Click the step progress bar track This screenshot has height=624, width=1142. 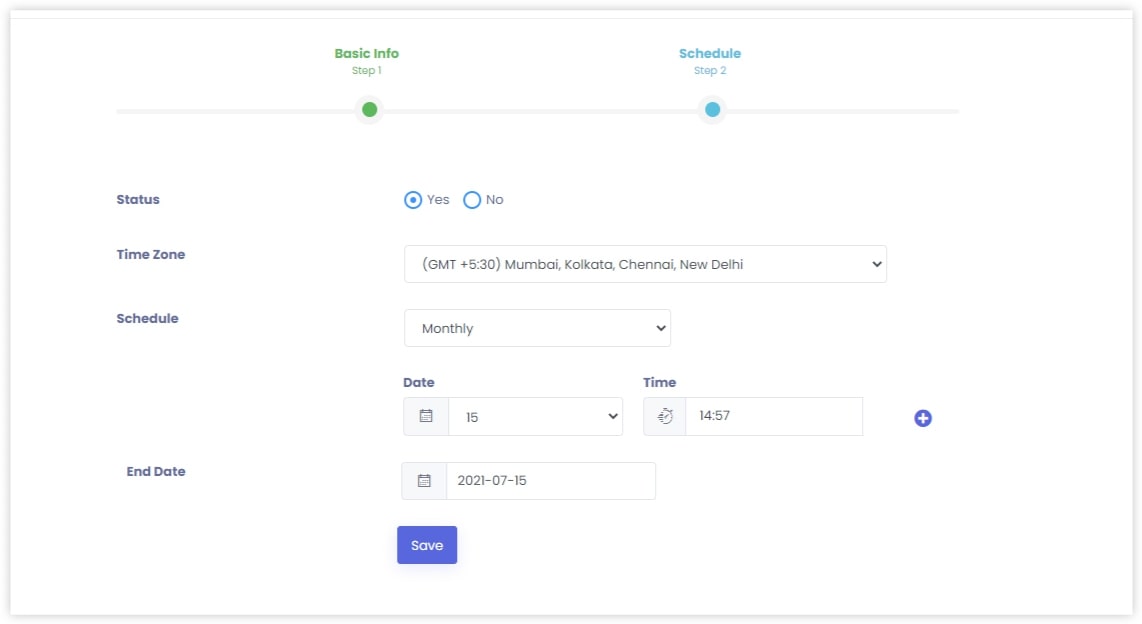[x=540, y=110]
